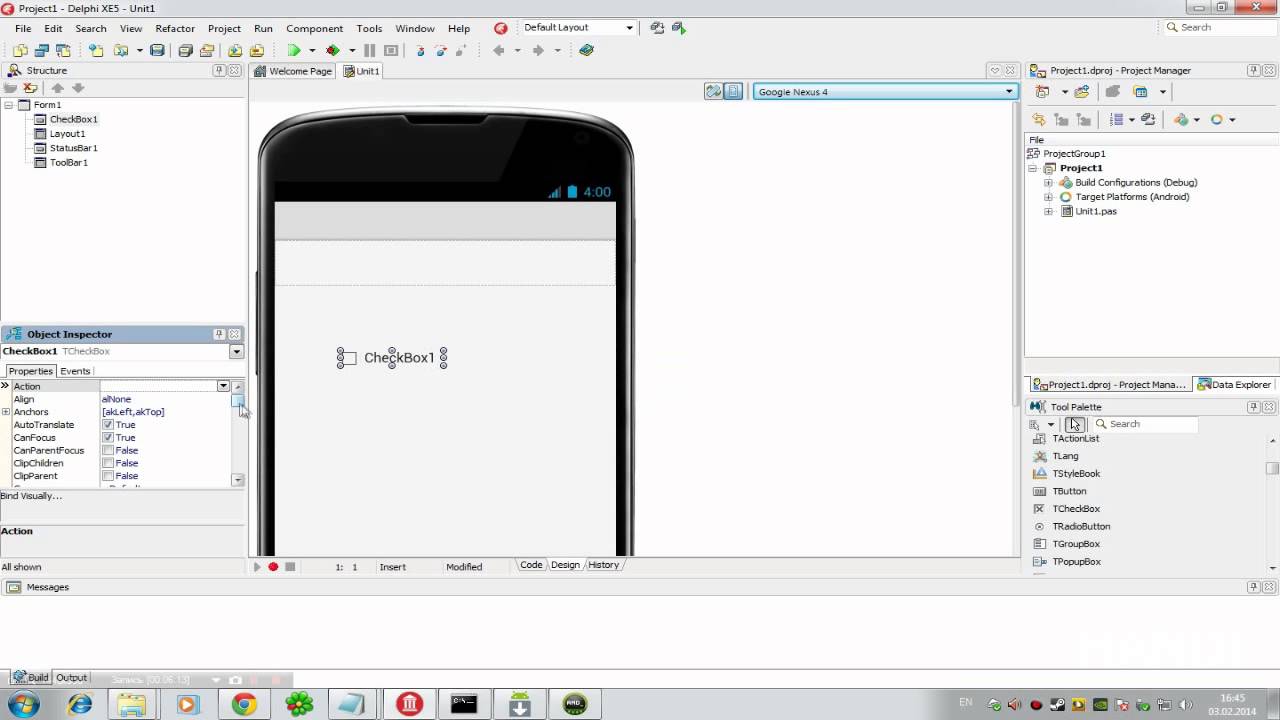Viewport: 1280px width, 720px height.
Task: Click the CheckBox1 control on the form
Action: 392,358
